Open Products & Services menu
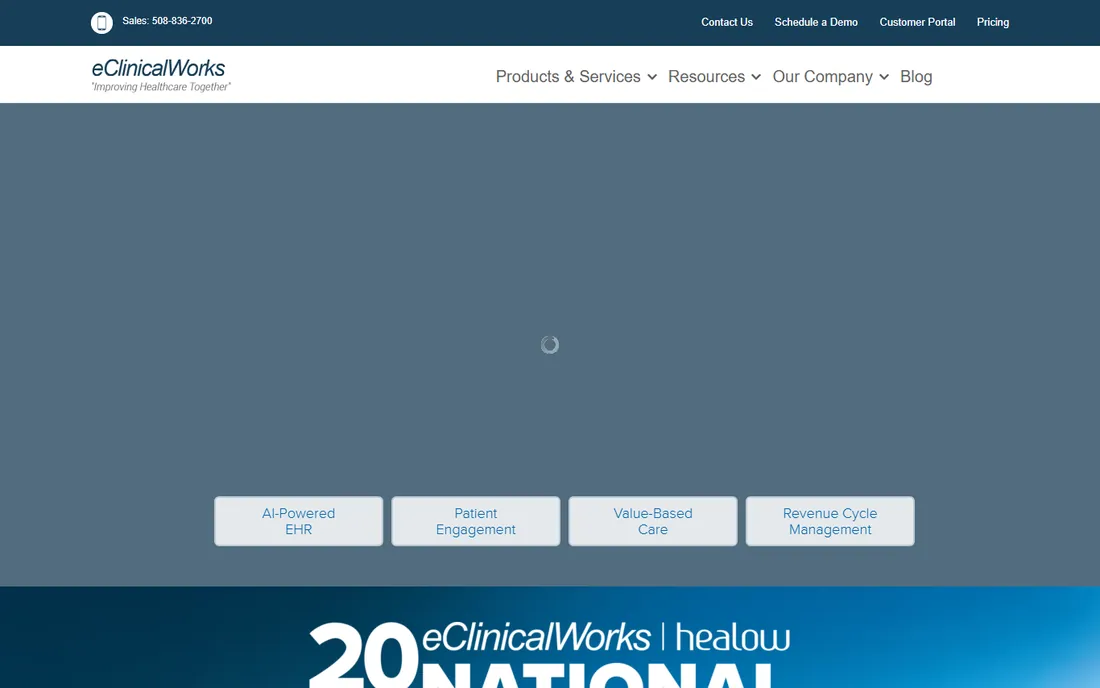1100x688 pixels. coord(568,76)
